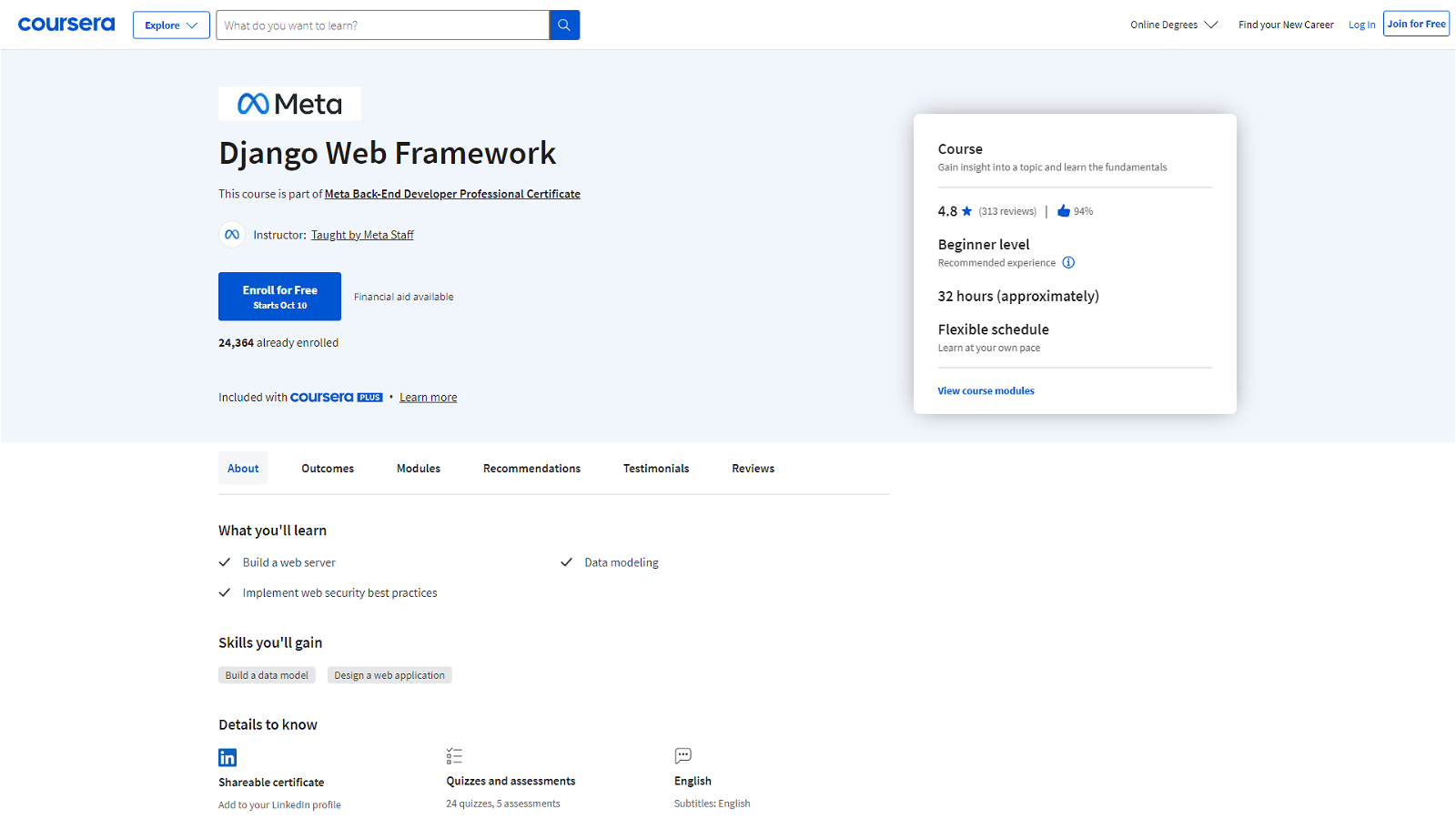Screen dimensions: 1456x819
Task: Switch to the Outcomes tab
Action: 328,469
